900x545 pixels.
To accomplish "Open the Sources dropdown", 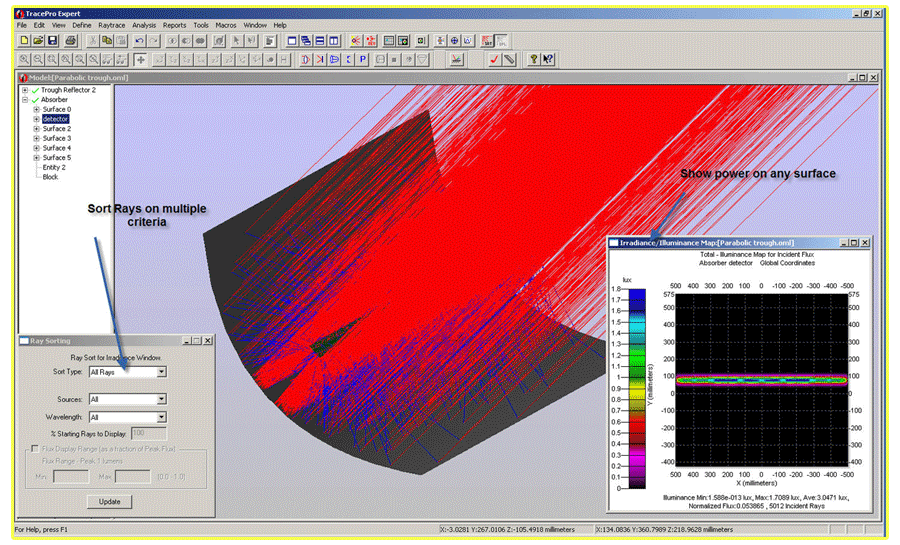I will [x=161, y=399].
